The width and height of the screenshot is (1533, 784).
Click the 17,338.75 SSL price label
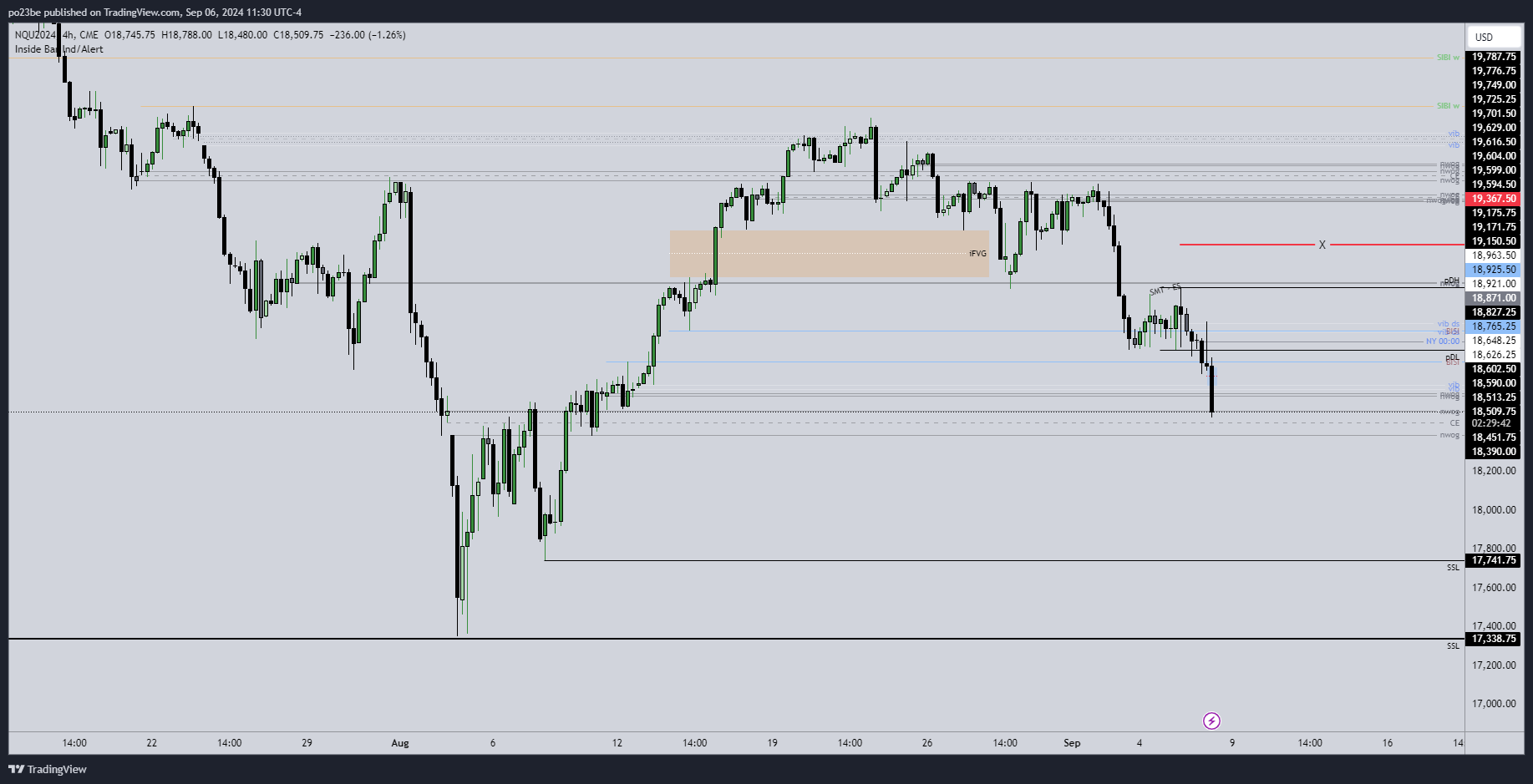point(1493,639)
